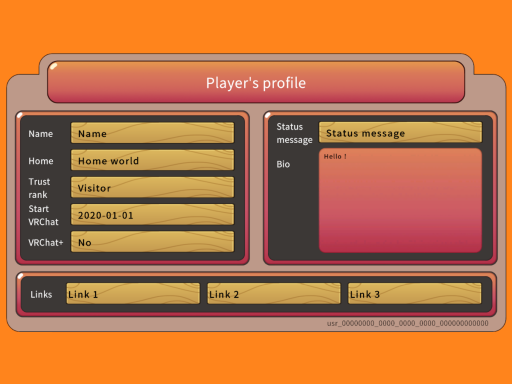This screenshot has width=512, height=384.
Task: Open Link 2
Action: [x=274, y=294]
